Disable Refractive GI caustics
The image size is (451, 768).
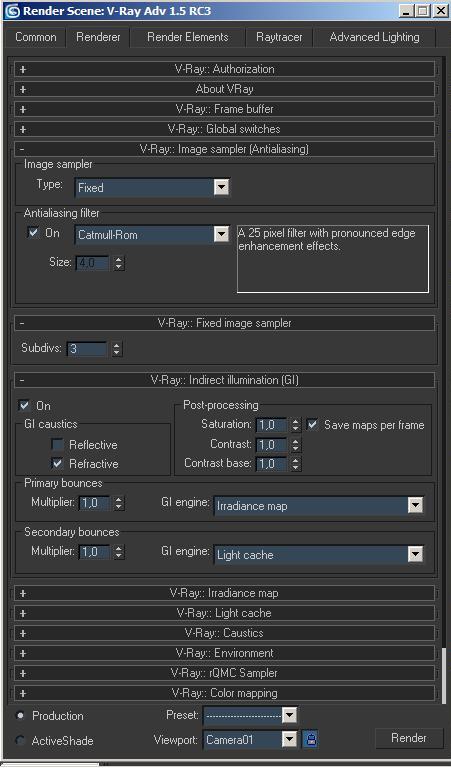(x=57, y=463)
